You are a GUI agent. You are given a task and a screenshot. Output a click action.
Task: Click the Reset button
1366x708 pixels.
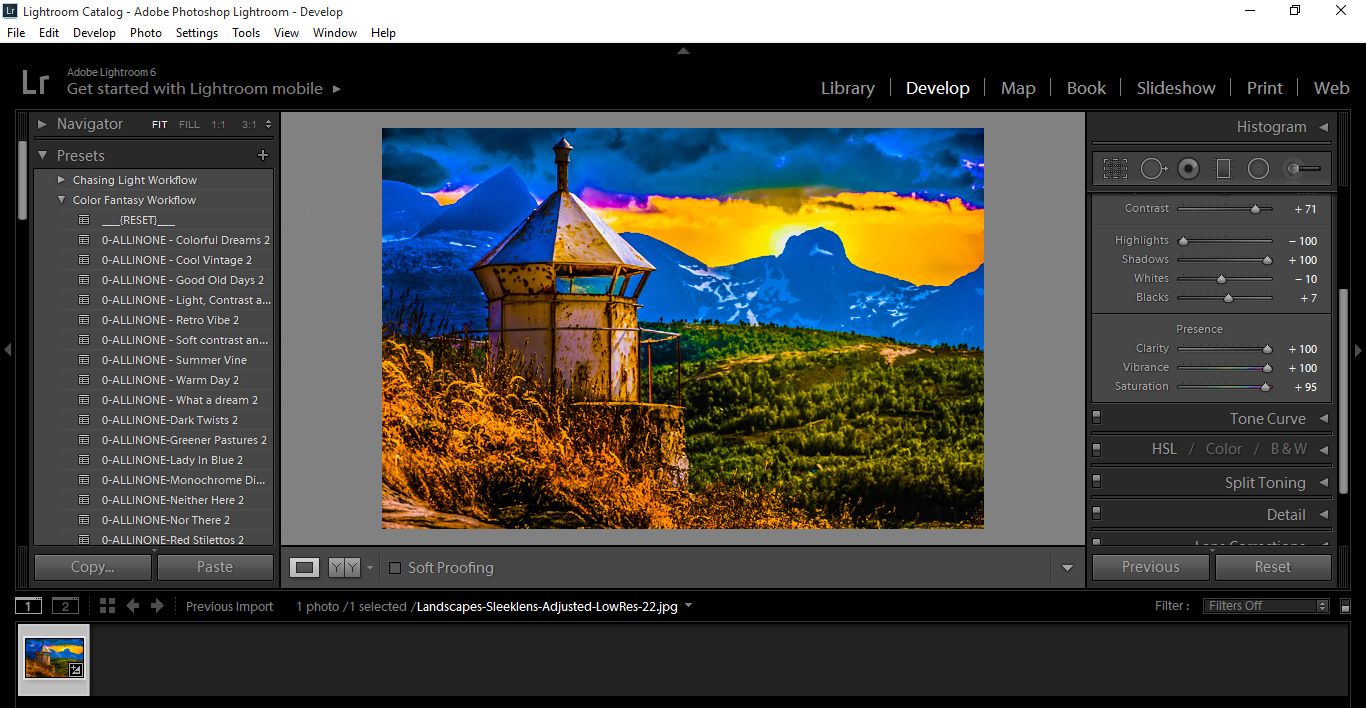[1273, 567]
